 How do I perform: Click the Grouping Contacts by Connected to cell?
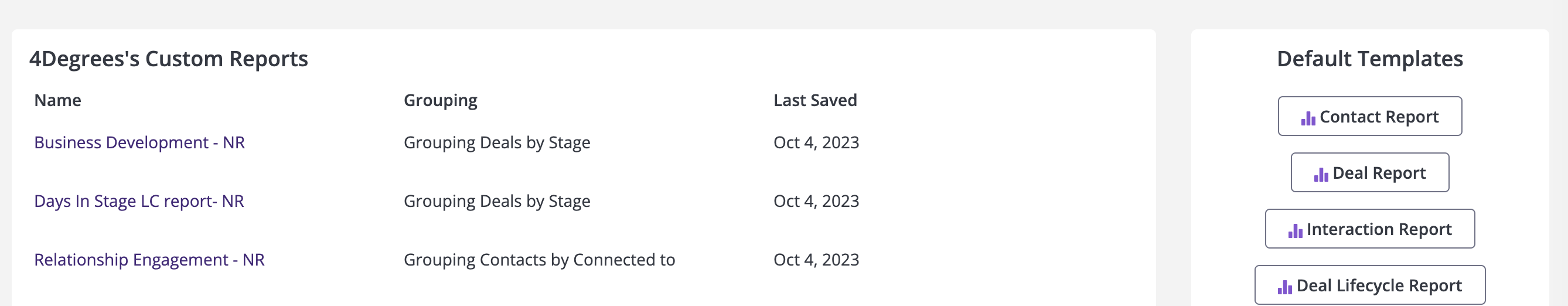539,260
